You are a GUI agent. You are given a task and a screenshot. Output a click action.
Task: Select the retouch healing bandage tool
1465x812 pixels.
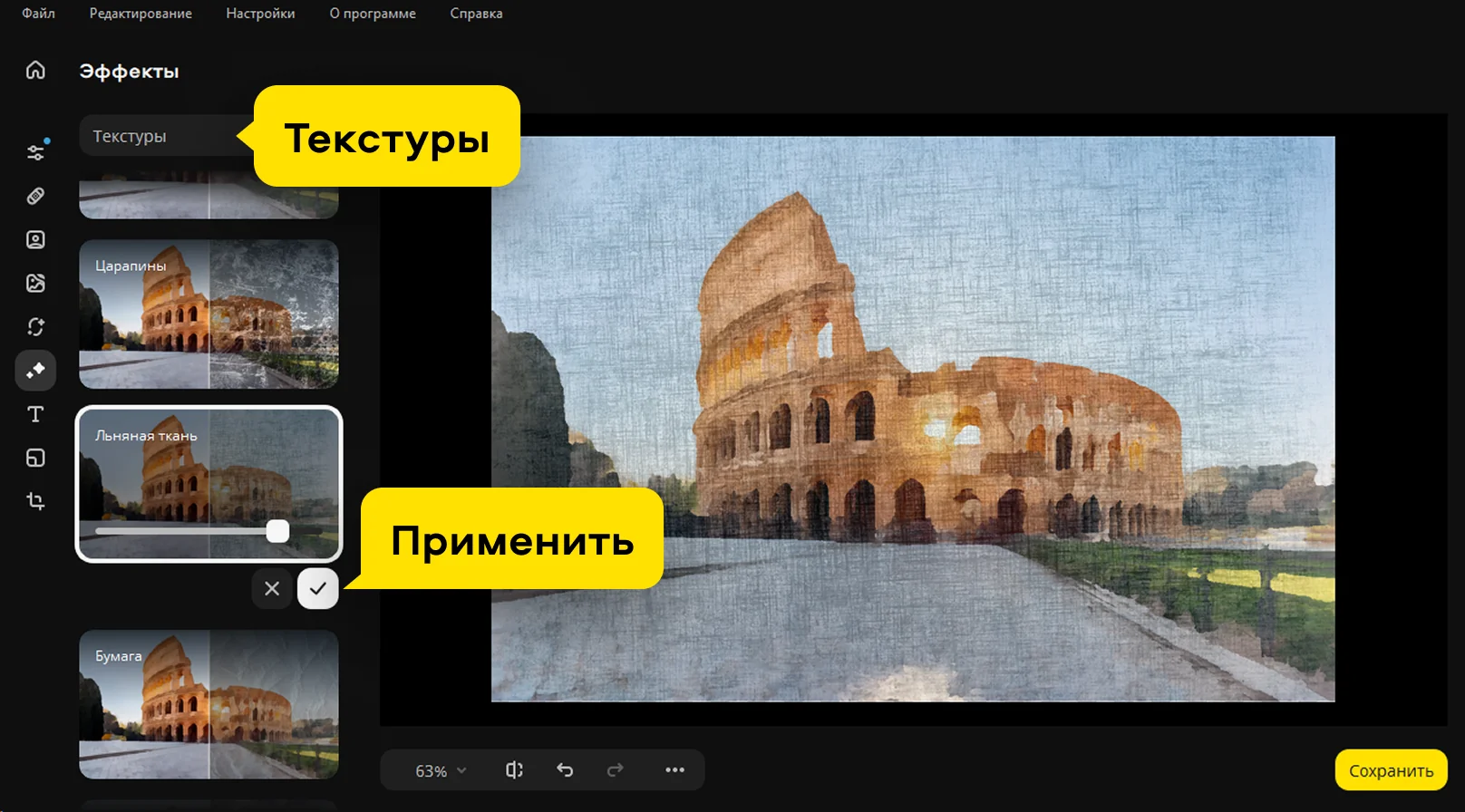click(x=35, y=196)
